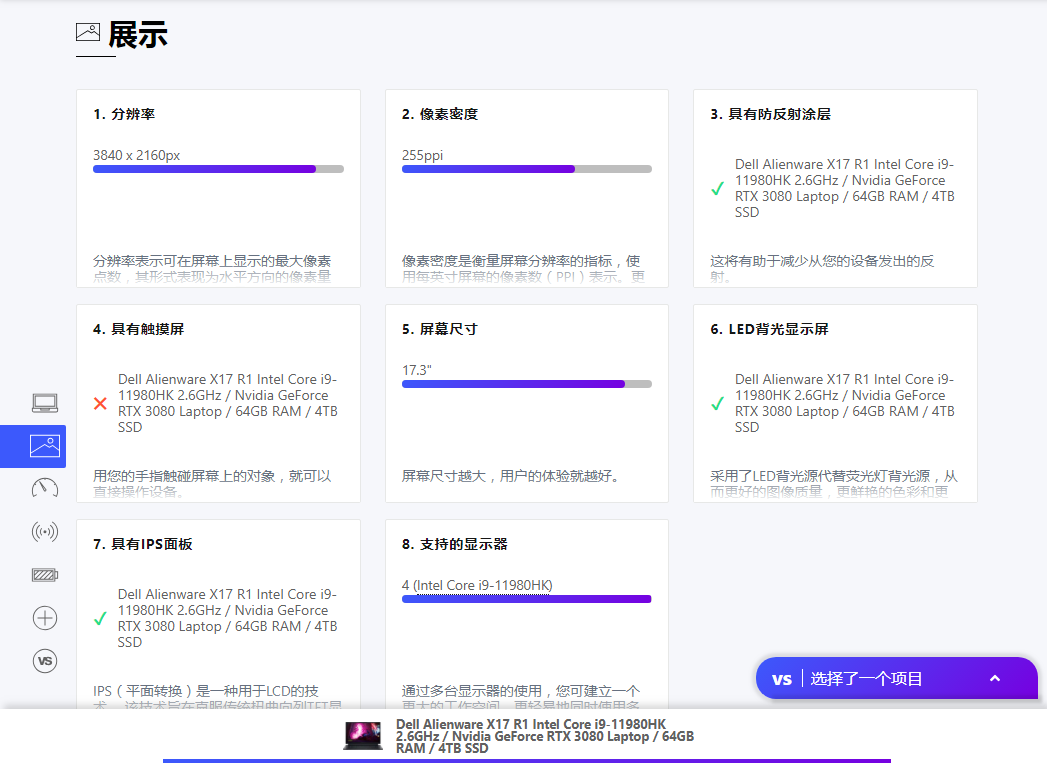Screen dimensions: 1047x763
Task: Click the VS logo in the purple comparison bar
Action: tap(782, 679)
